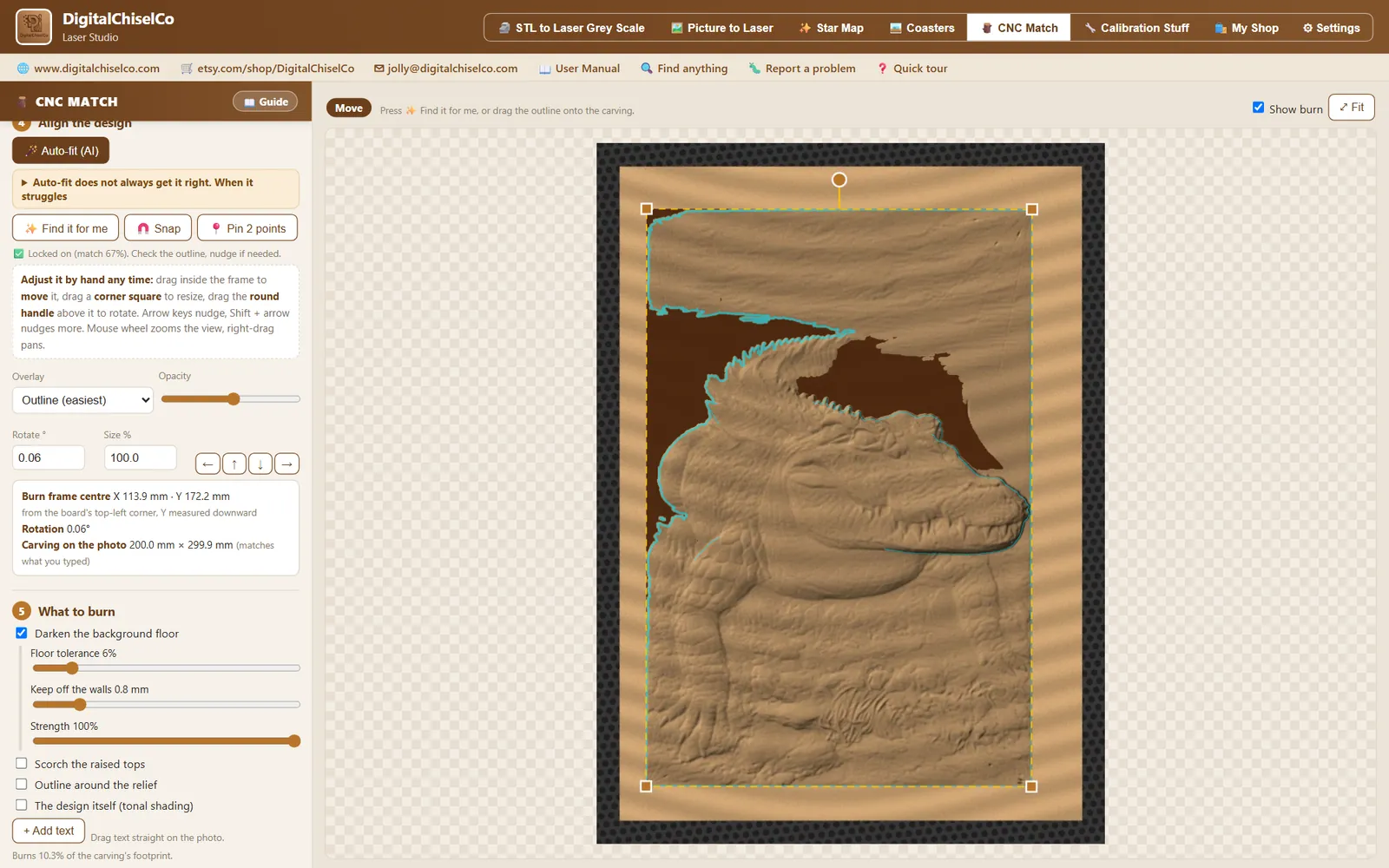Click the top-right corner resize square
Viewport: 1389px width, 868px height.
click(x=1031, y=209)
